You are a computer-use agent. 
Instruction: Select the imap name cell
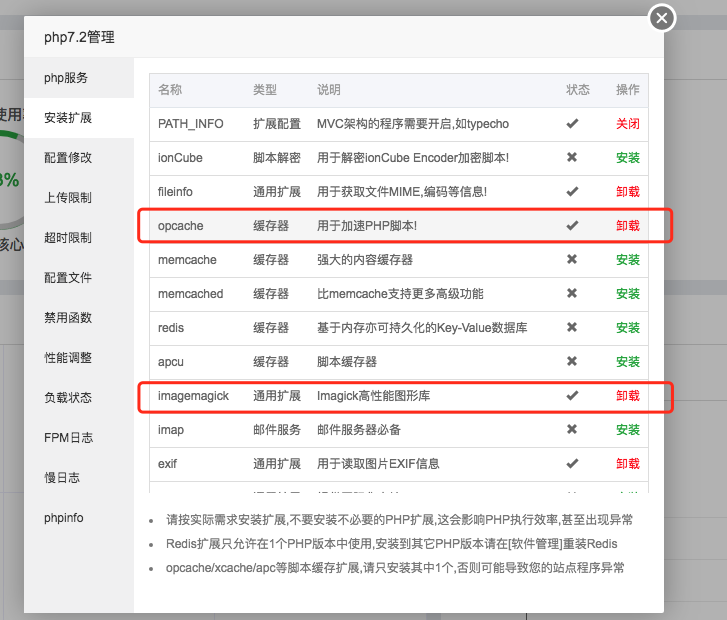tap(171, 430)
